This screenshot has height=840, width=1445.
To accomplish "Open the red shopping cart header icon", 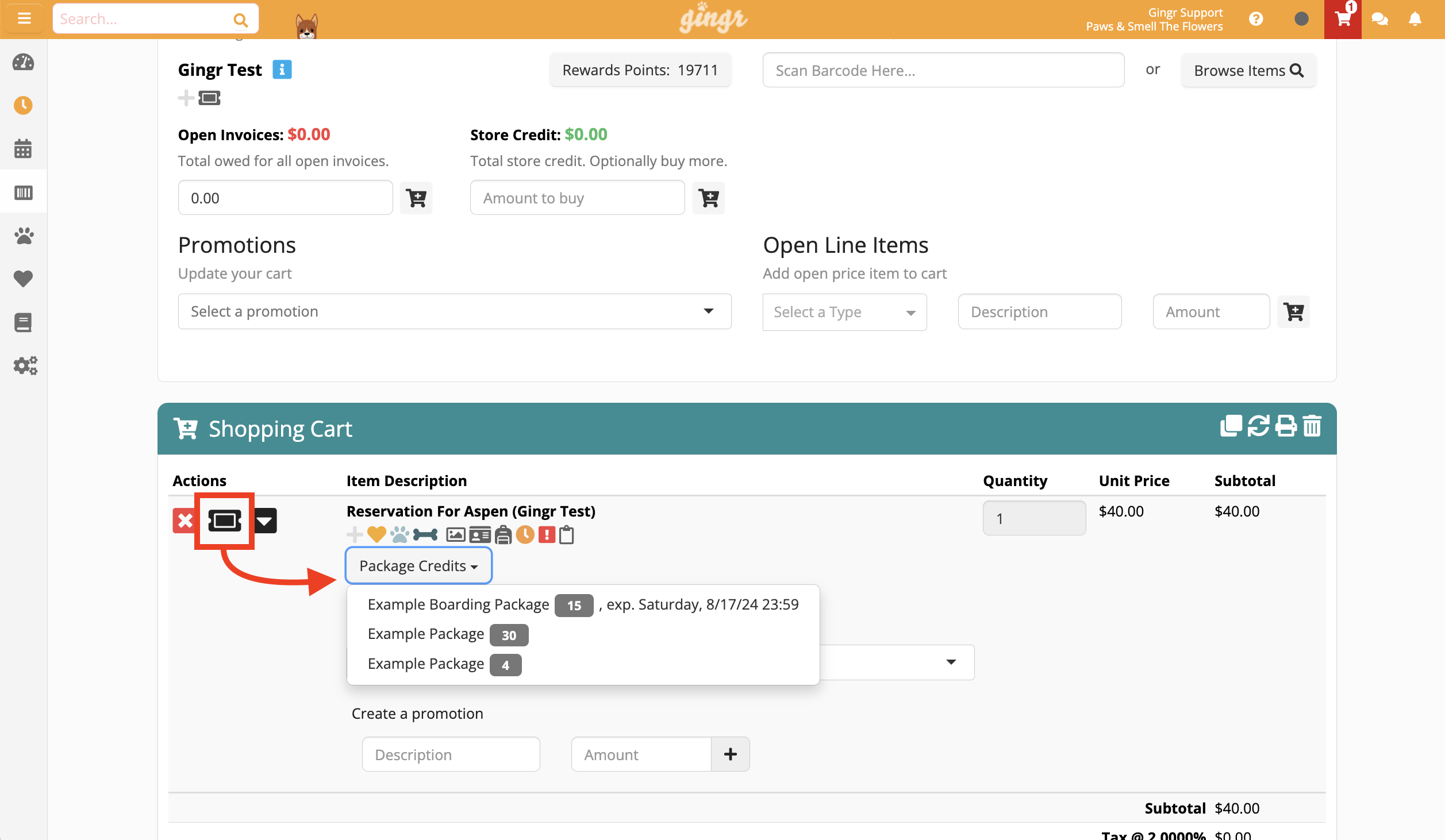I will pos(1343,19).
